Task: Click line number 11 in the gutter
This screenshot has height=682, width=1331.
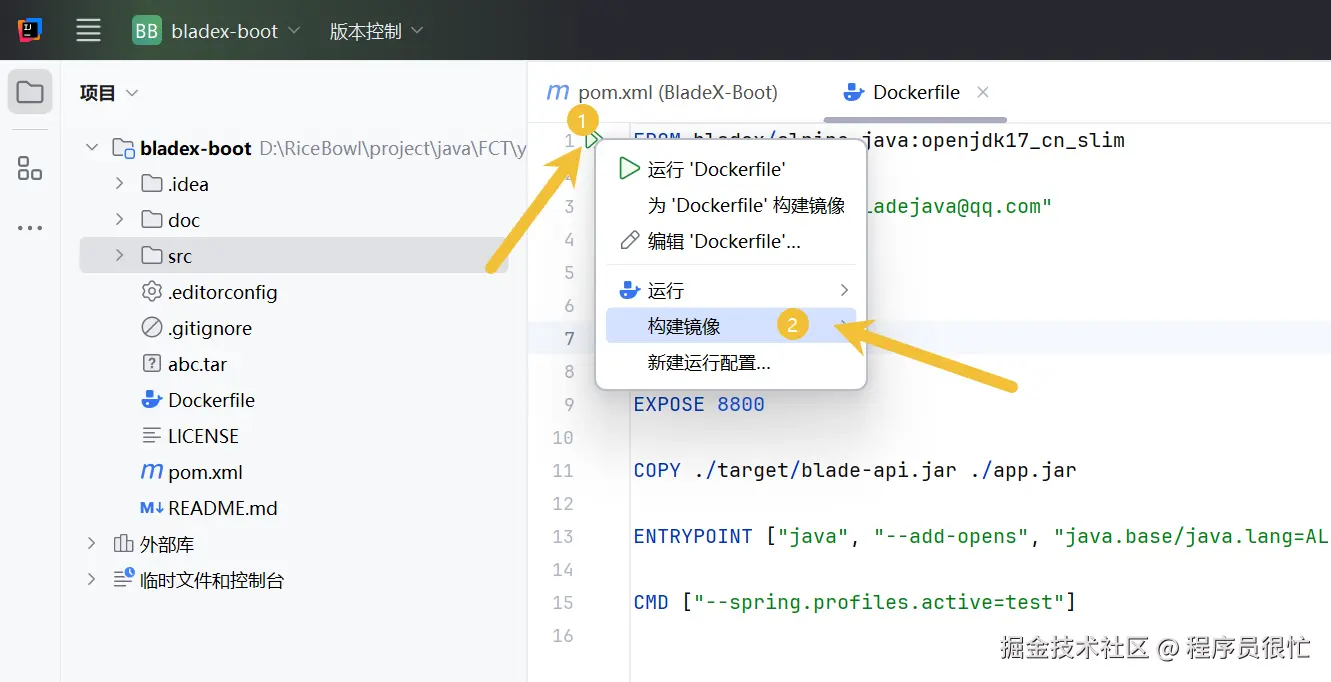Action: click(563, 470)
